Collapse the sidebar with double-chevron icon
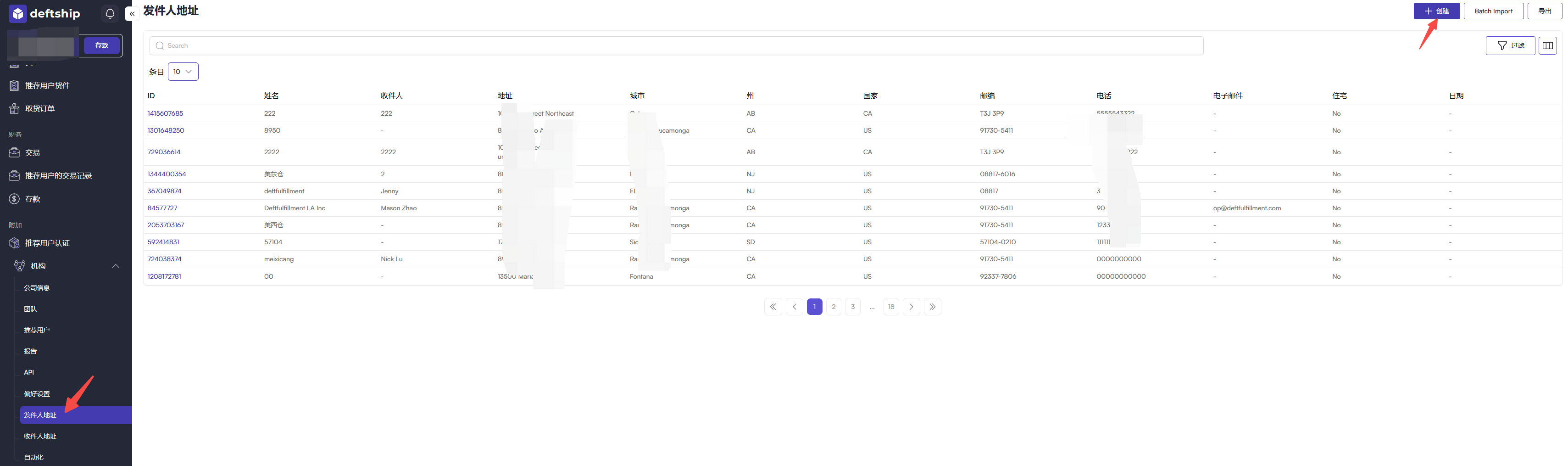1568x466 pixels. pos(132,13)
